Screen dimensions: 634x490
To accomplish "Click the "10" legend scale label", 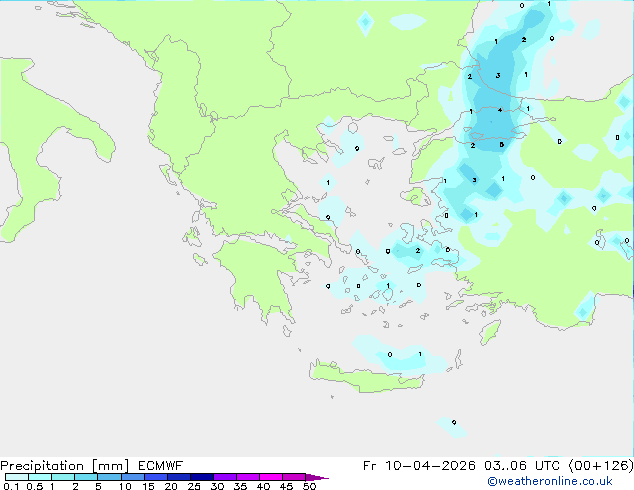I will [125, 486].
